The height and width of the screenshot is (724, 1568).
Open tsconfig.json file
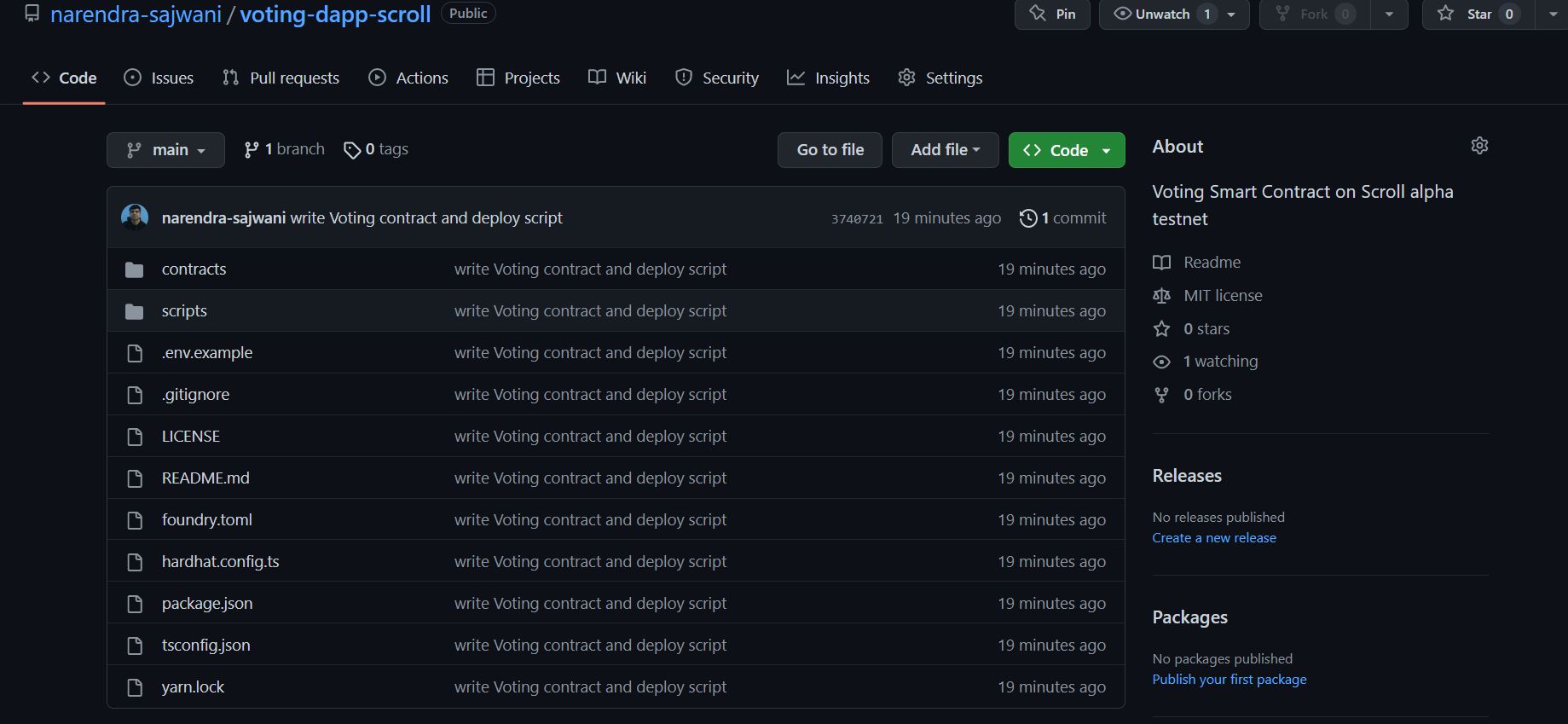(x=206, y=645)
